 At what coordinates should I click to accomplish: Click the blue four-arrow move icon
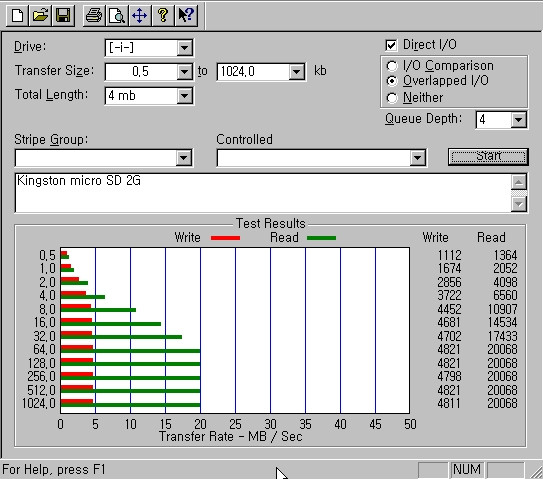coord(140,16)
